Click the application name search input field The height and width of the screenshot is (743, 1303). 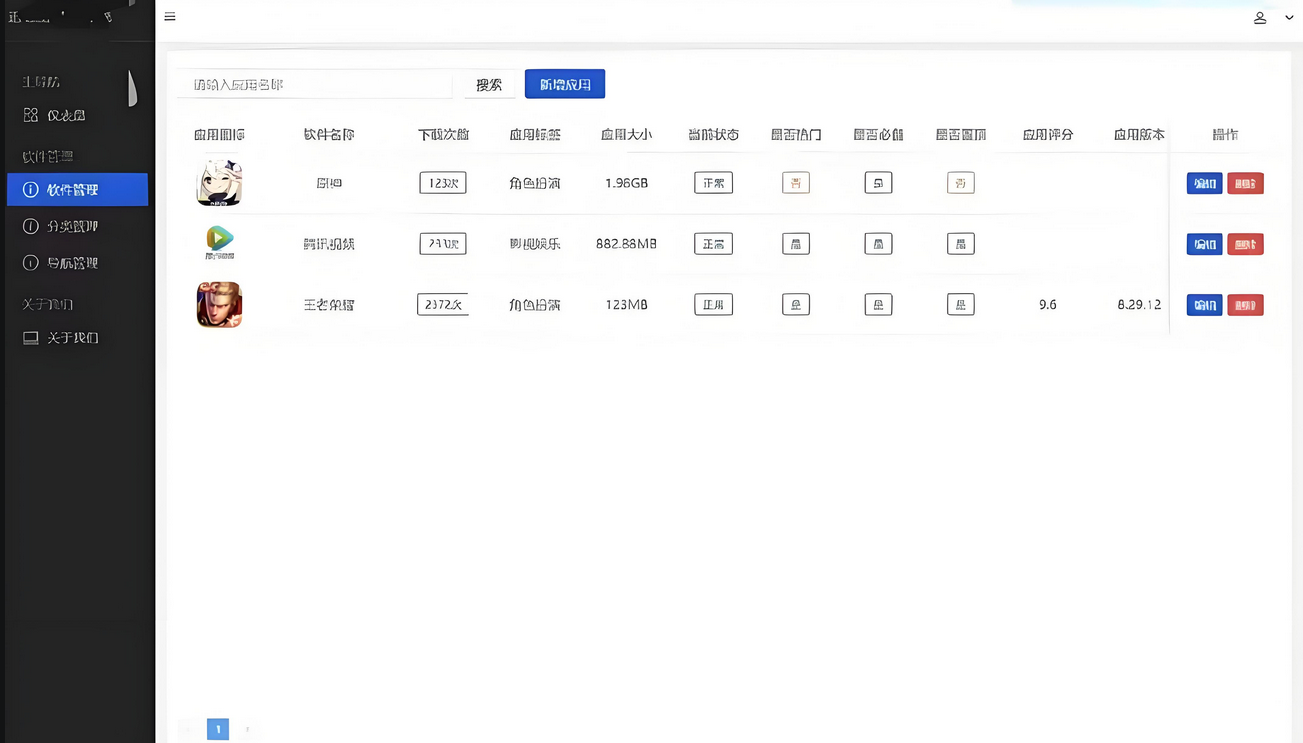(314, 84)
